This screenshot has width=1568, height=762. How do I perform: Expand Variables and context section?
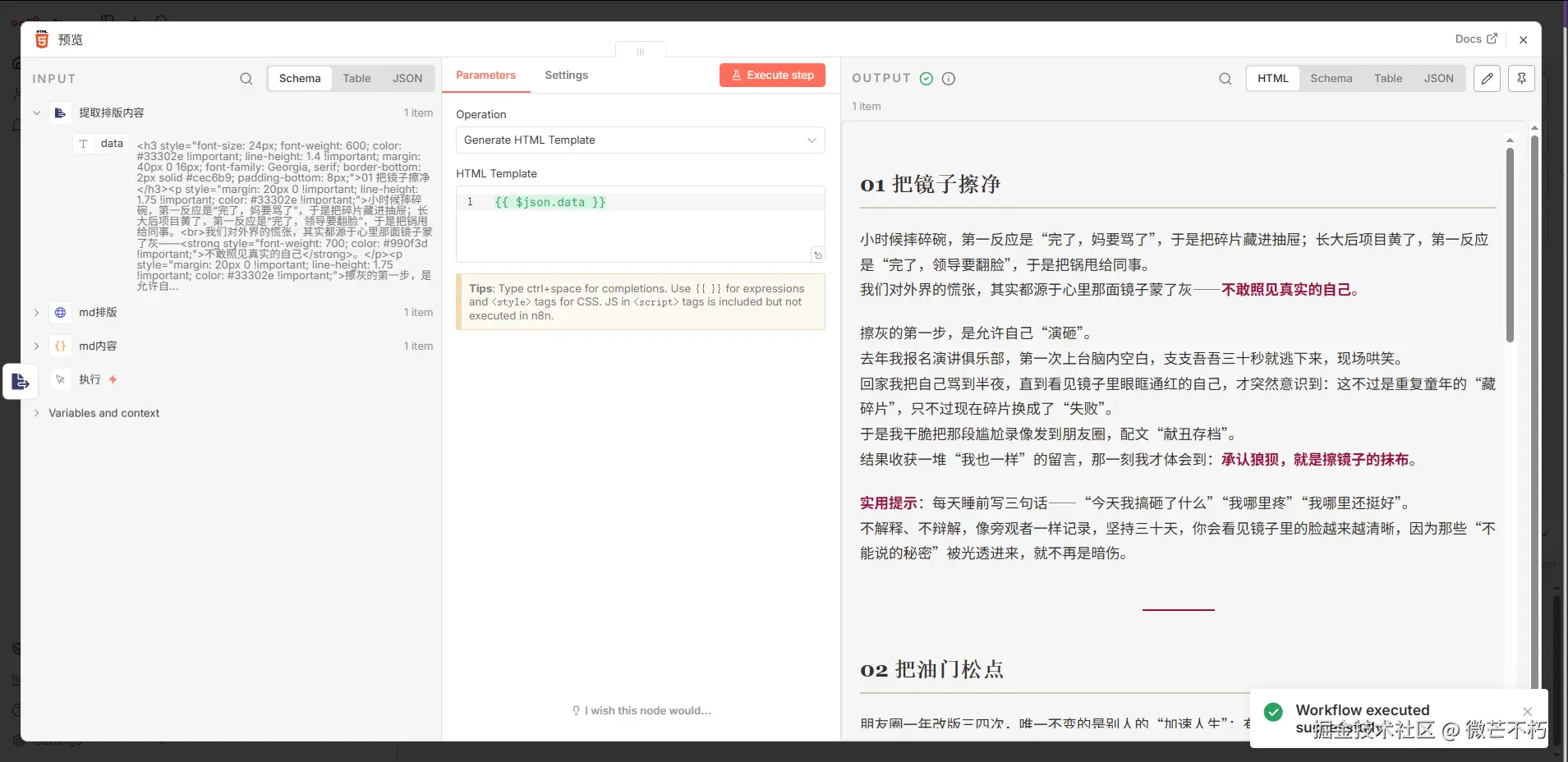pos(36,413)
